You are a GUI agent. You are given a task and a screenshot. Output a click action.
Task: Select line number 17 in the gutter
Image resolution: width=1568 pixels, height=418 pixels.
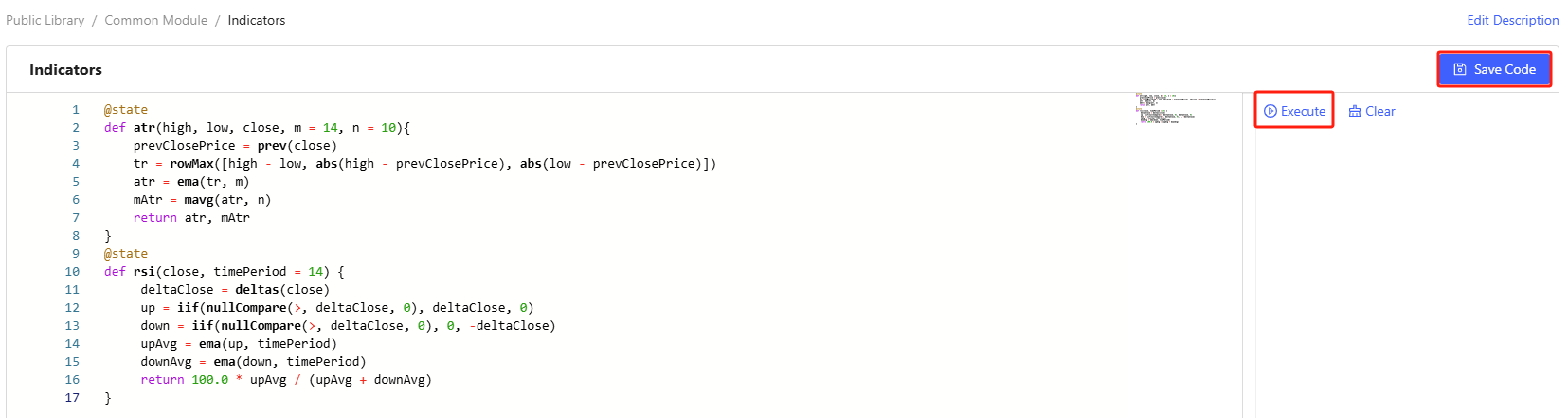[73, 398]
